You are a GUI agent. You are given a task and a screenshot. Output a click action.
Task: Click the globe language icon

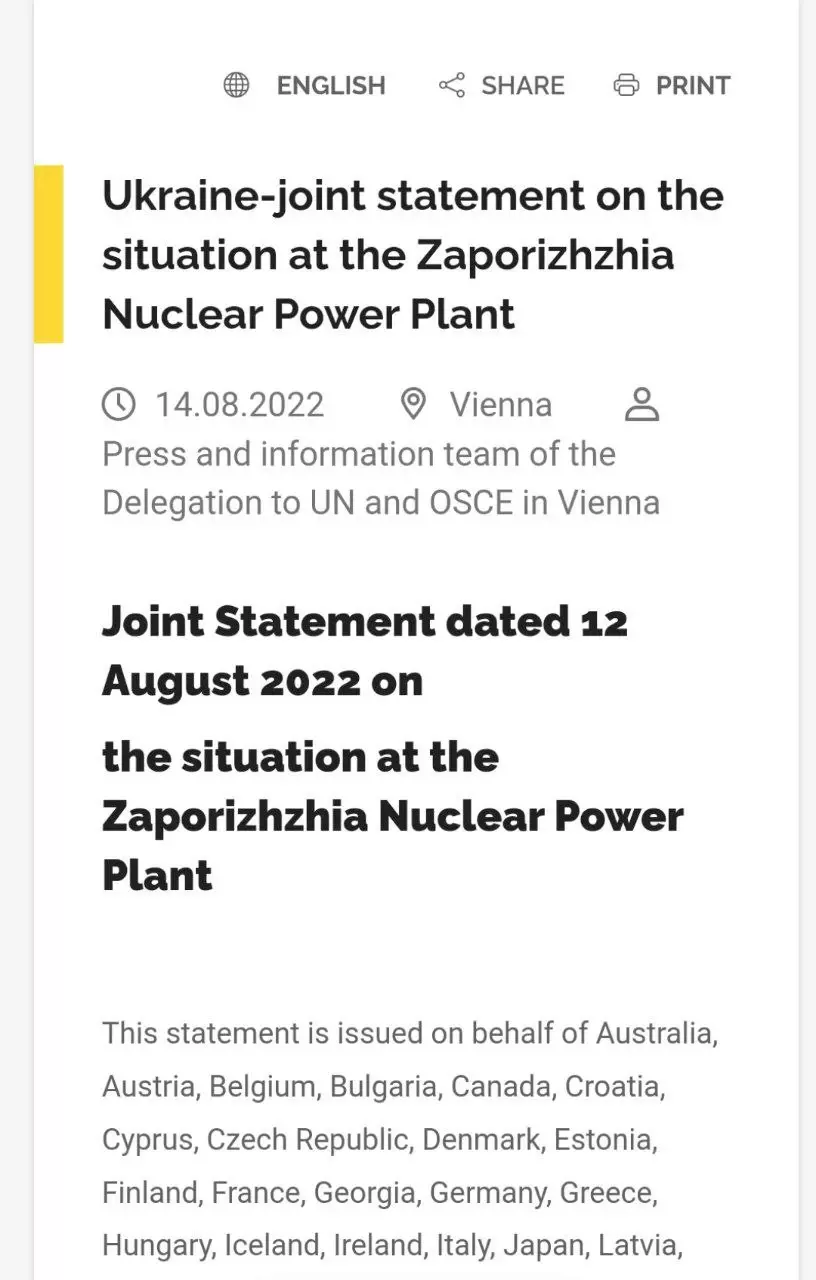[236, 85]
